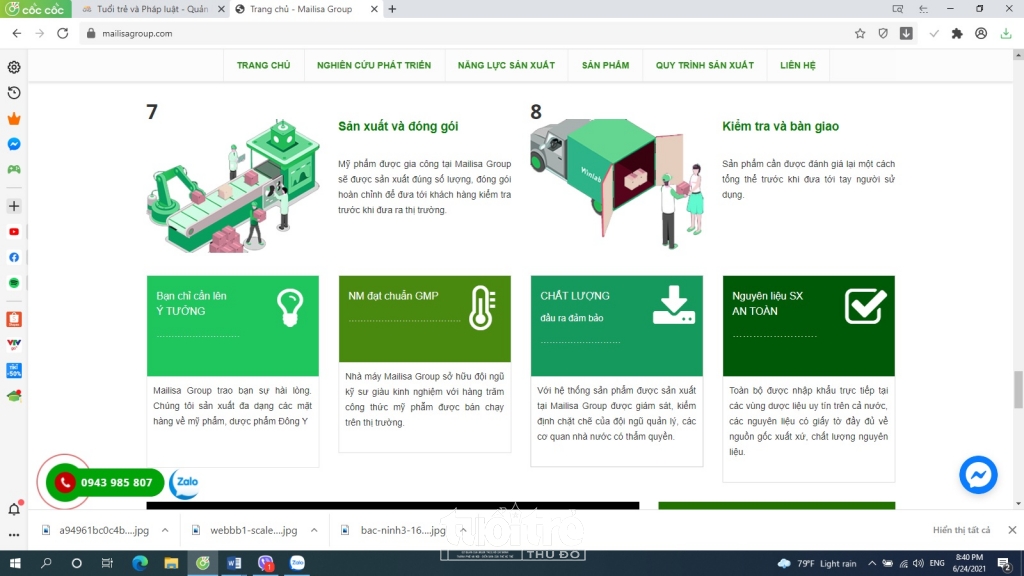Open NGHIÊN CỨU PHÁT TRIỂN menu

[x=374, y=65]
